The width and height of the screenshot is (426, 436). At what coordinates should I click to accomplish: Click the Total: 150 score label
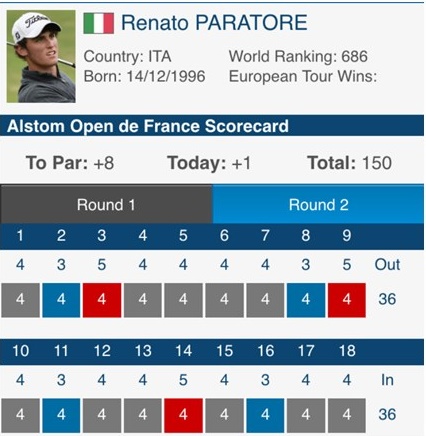pyautogui.click(x=349, y=163)
